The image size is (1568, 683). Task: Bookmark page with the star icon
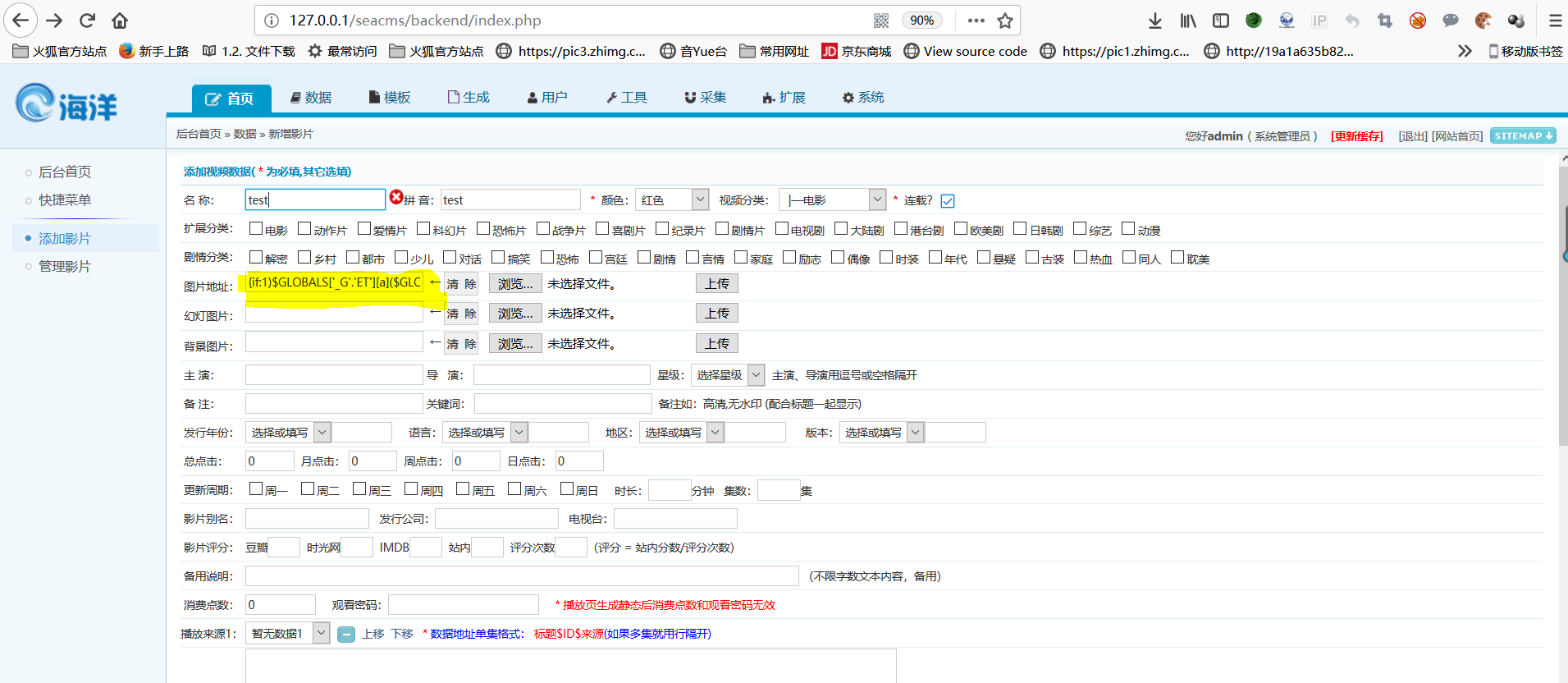pos(1004,21)
